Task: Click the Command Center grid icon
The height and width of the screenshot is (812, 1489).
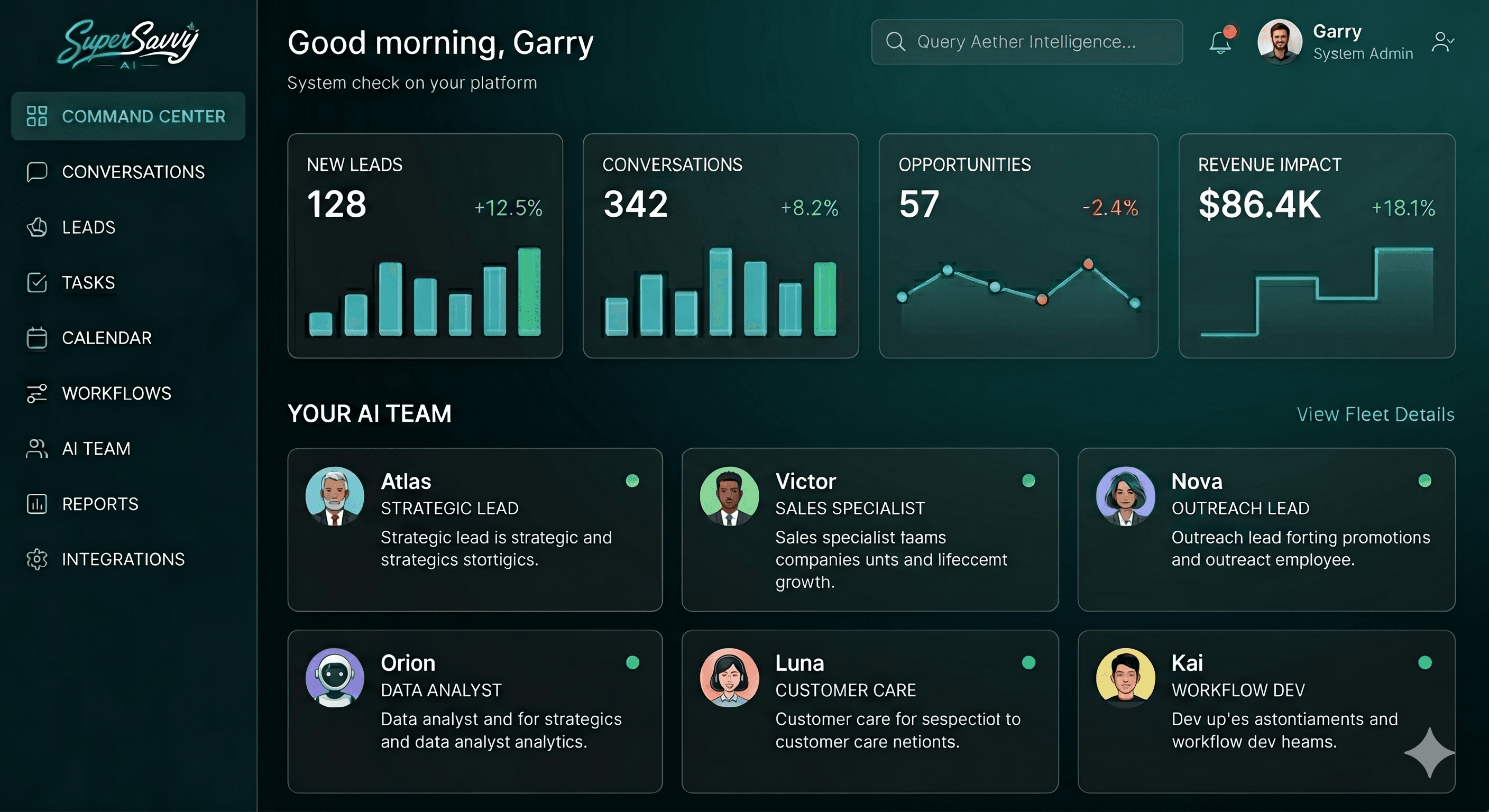Action: point(36,116)
